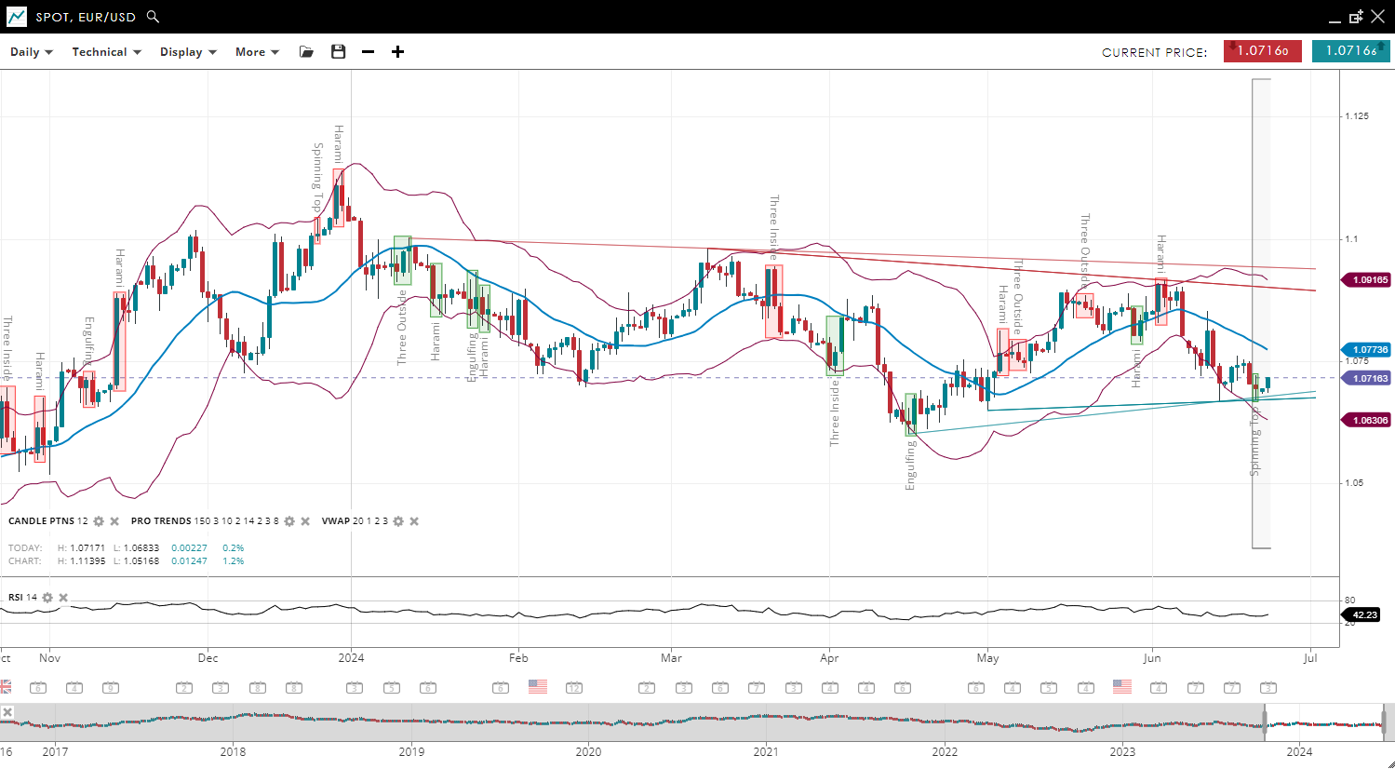Open the saved chart folder icon
The width and height of the screenshot is (1395, 769).
point(306,52)
